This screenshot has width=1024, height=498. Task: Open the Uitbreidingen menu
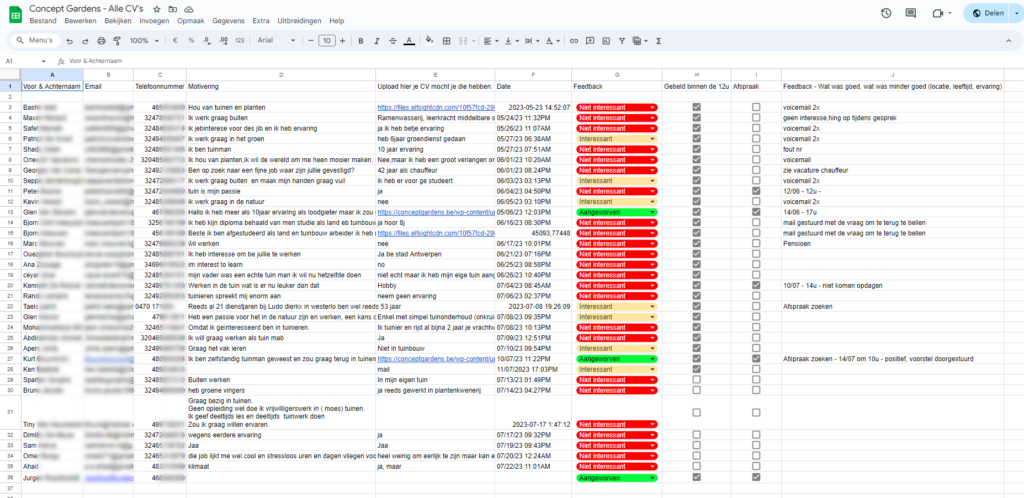[x=299, y=21]
